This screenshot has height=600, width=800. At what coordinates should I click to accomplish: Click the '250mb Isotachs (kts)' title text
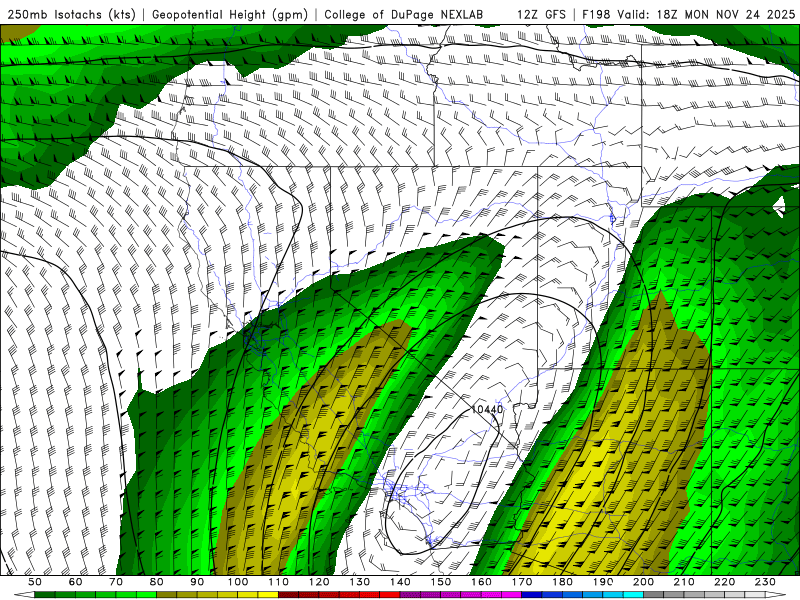pos(71,14)
